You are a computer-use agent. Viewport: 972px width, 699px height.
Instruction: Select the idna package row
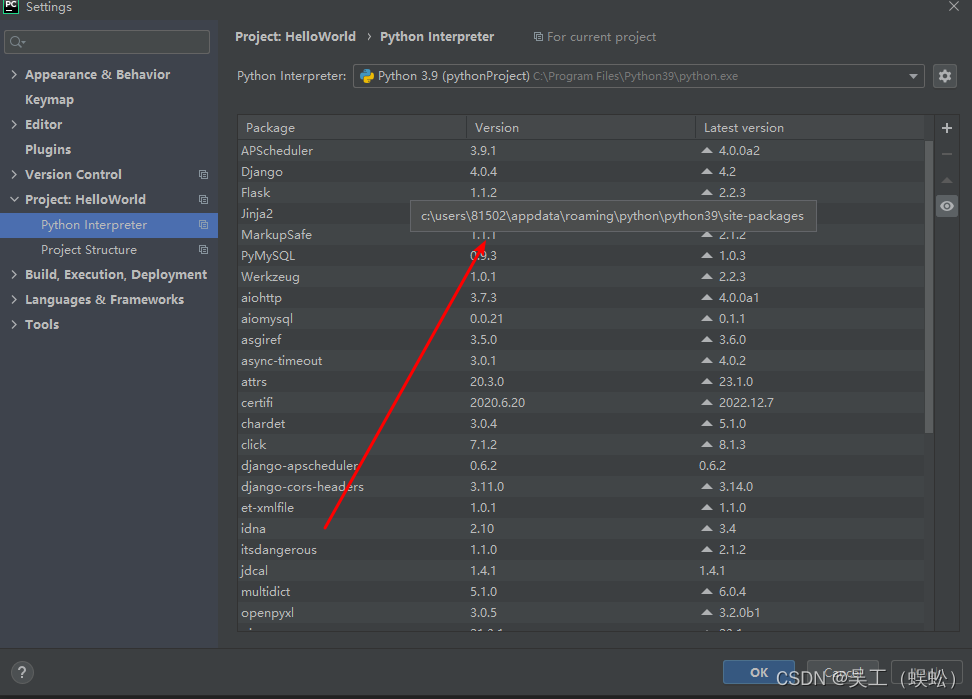point(581,529)
